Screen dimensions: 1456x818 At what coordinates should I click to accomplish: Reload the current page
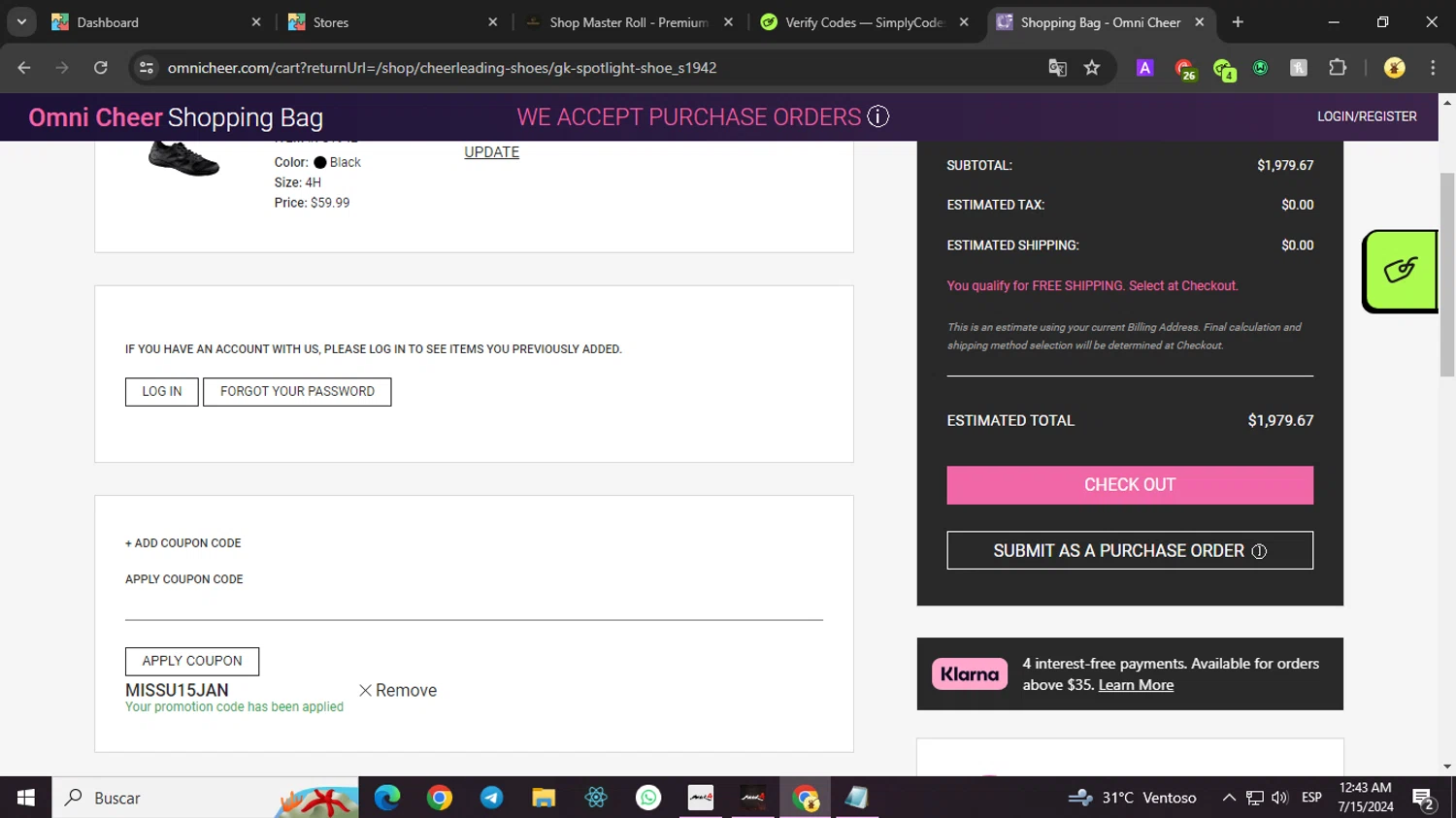(101, 68)
